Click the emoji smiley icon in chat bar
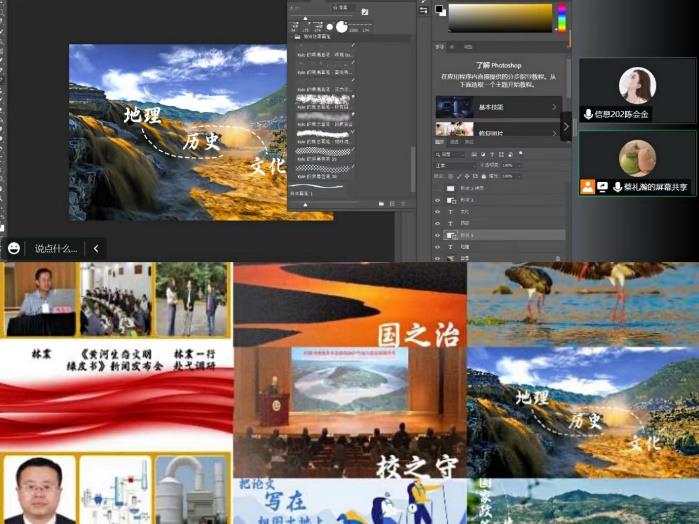This screenshot has width=699, height=524. pyautogui.click(x=14, y=248)
